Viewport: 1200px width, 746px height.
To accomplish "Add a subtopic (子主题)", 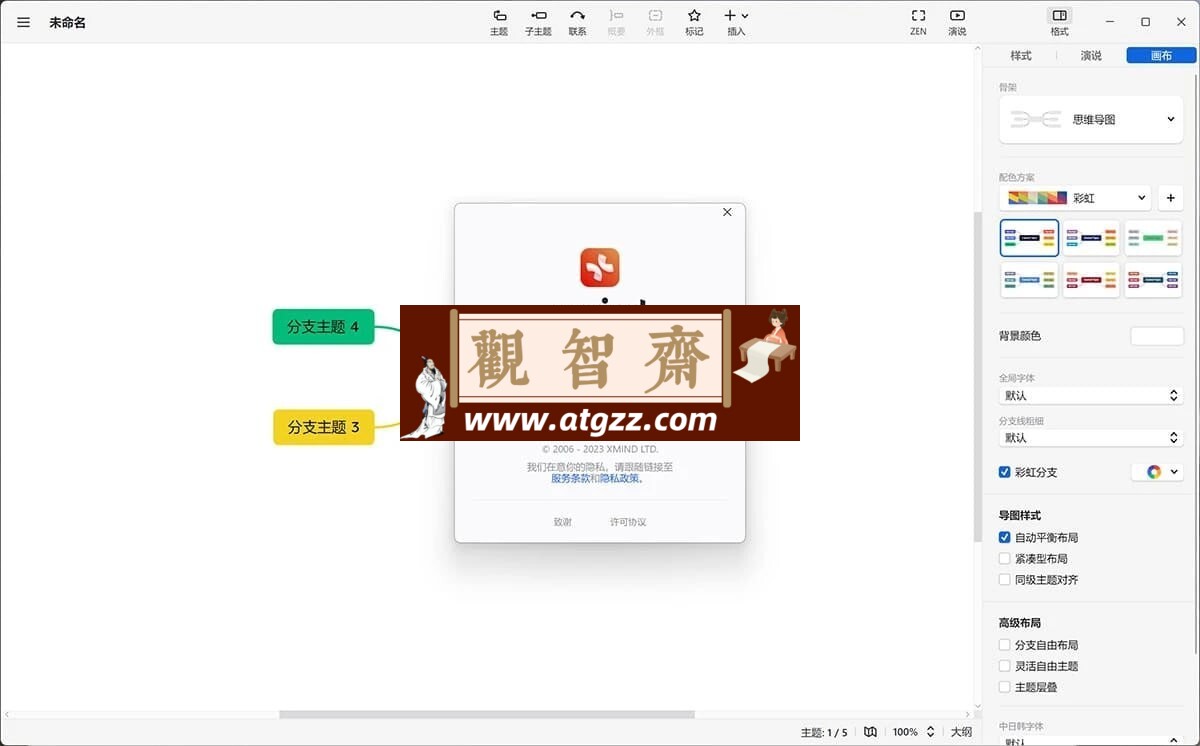I will tap(538, 22).
